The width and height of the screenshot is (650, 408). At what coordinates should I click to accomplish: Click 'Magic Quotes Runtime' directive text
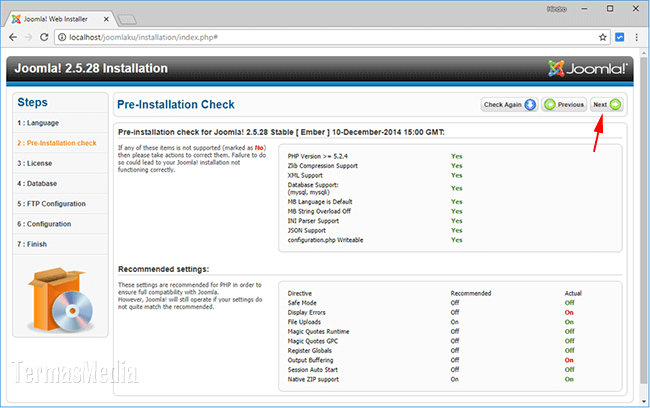318,331
